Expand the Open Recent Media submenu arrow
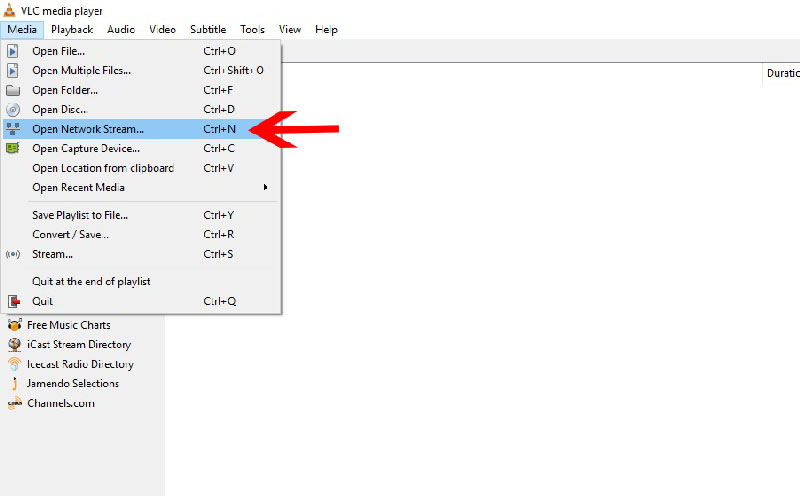This screenshot has height=496, width=800. click(265, 187)
